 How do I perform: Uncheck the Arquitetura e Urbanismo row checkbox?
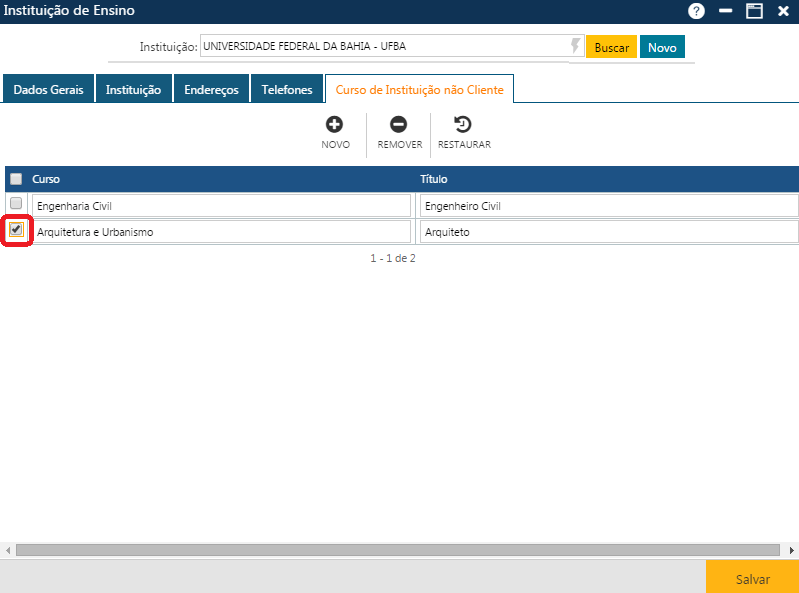tap(16, 230)
